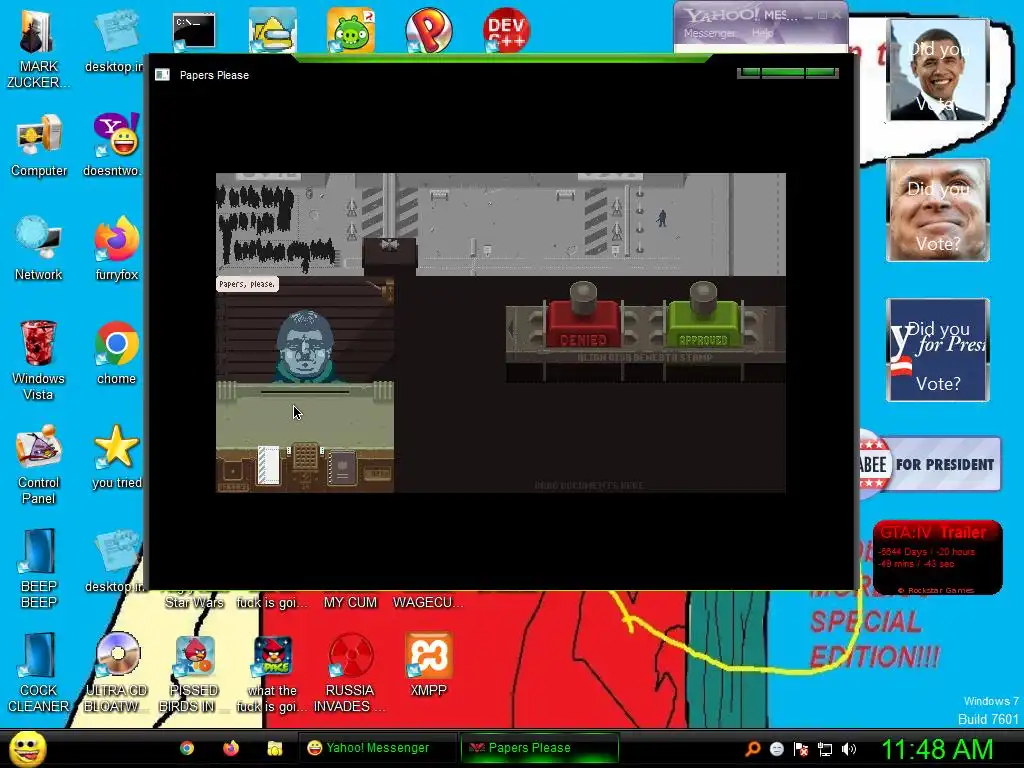The image size is (1024, 768).
Task: Click the Obama 'Did you Vote?' gadget
Action: 938,70
